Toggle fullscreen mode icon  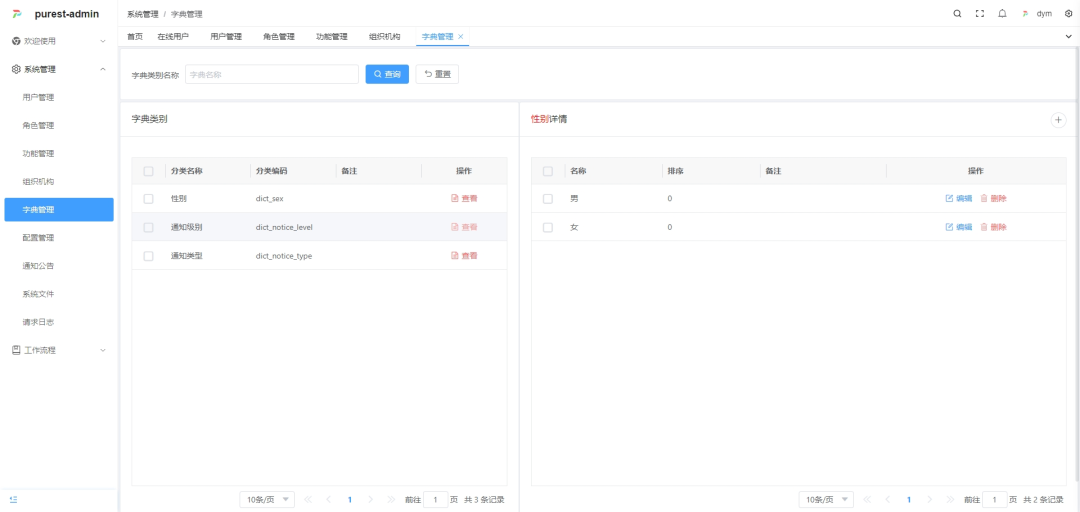pos(979,14)
